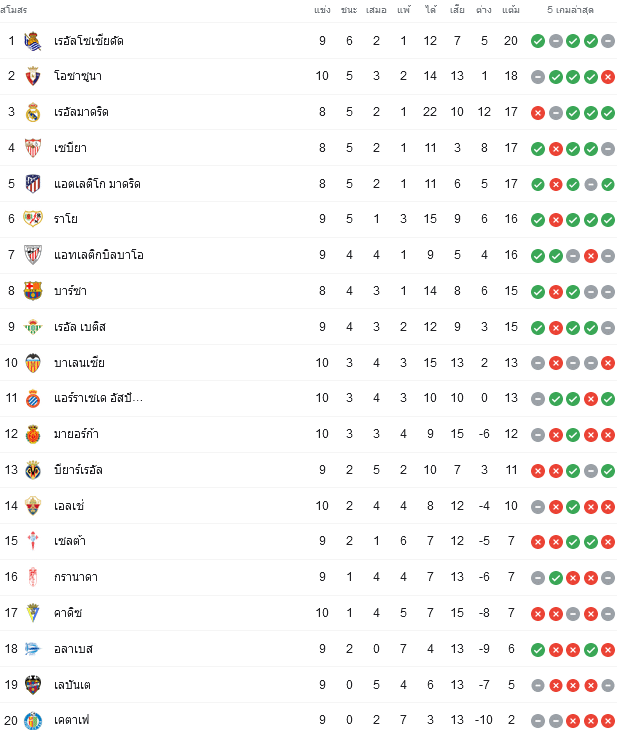Image resolution: width=619 pixels, height=730 pixels.
Task: Click Real Madrid's first red loss indicator
Action: coord(538,113)
